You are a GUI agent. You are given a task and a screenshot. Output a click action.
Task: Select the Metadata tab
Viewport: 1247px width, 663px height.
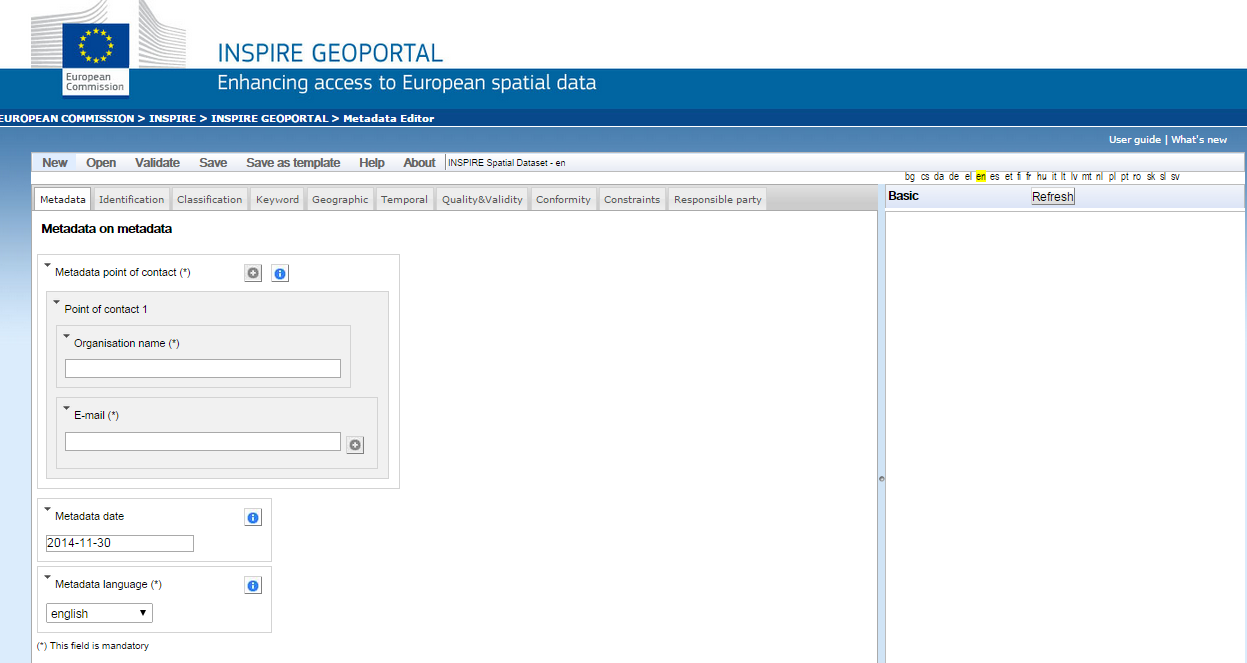tap(63, 199)
